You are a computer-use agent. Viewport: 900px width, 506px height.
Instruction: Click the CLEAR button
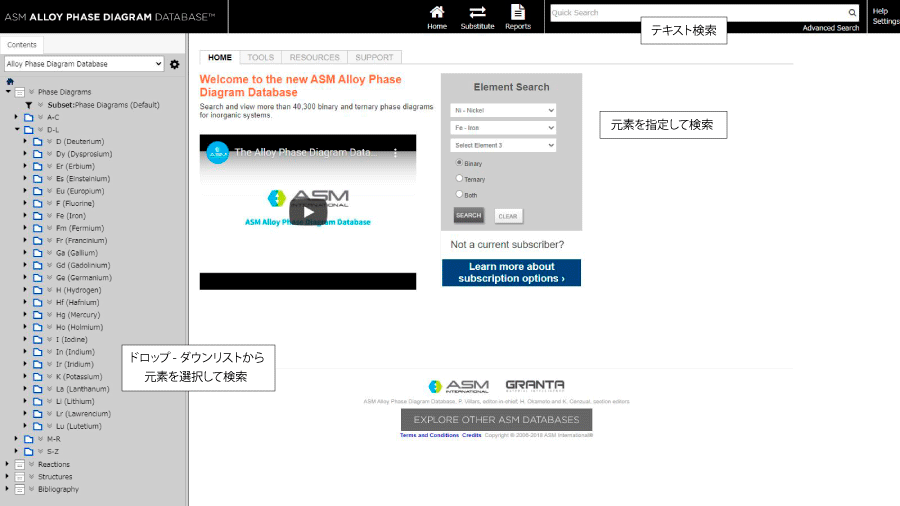coord(508,216)
